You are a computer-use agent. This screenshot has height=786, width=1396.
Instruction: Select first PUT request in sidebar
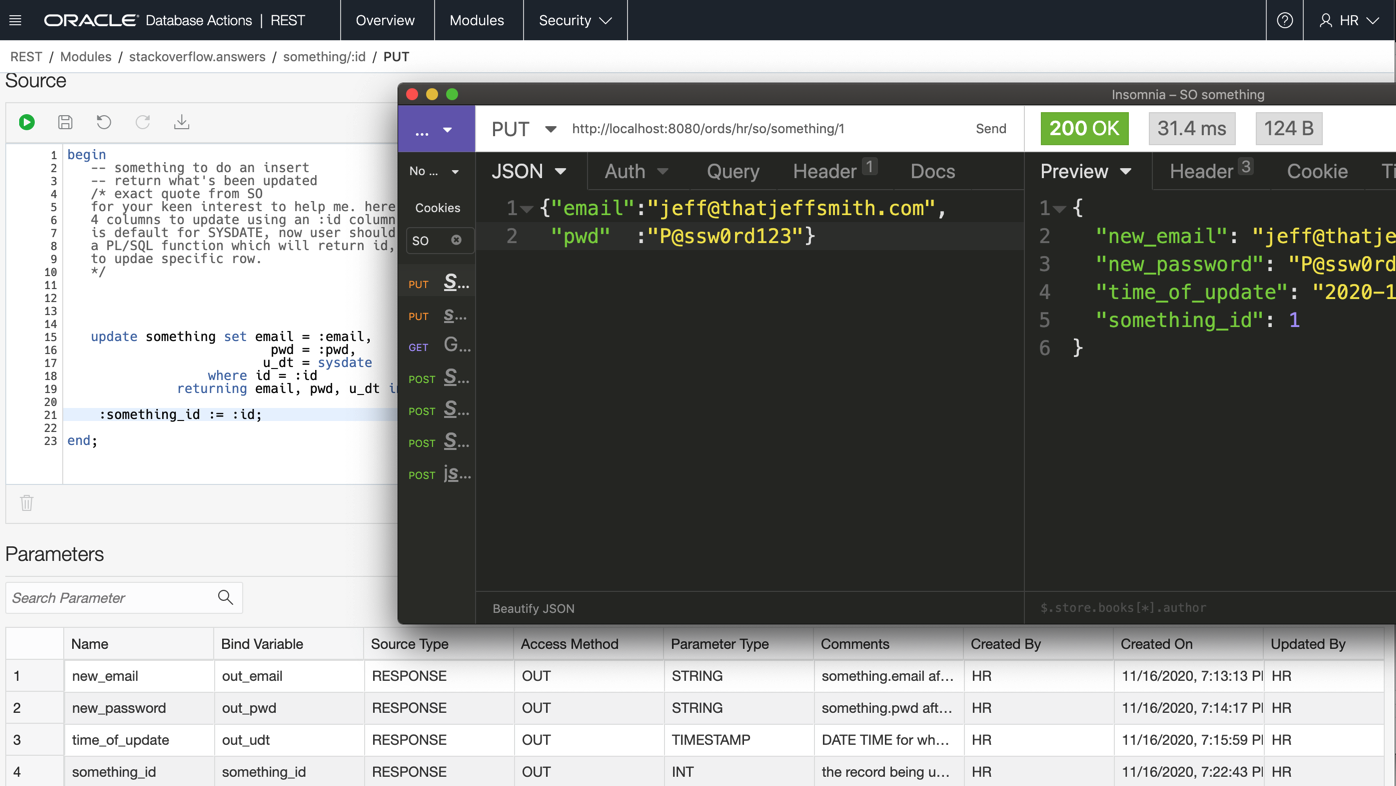(x=437, y=283)
